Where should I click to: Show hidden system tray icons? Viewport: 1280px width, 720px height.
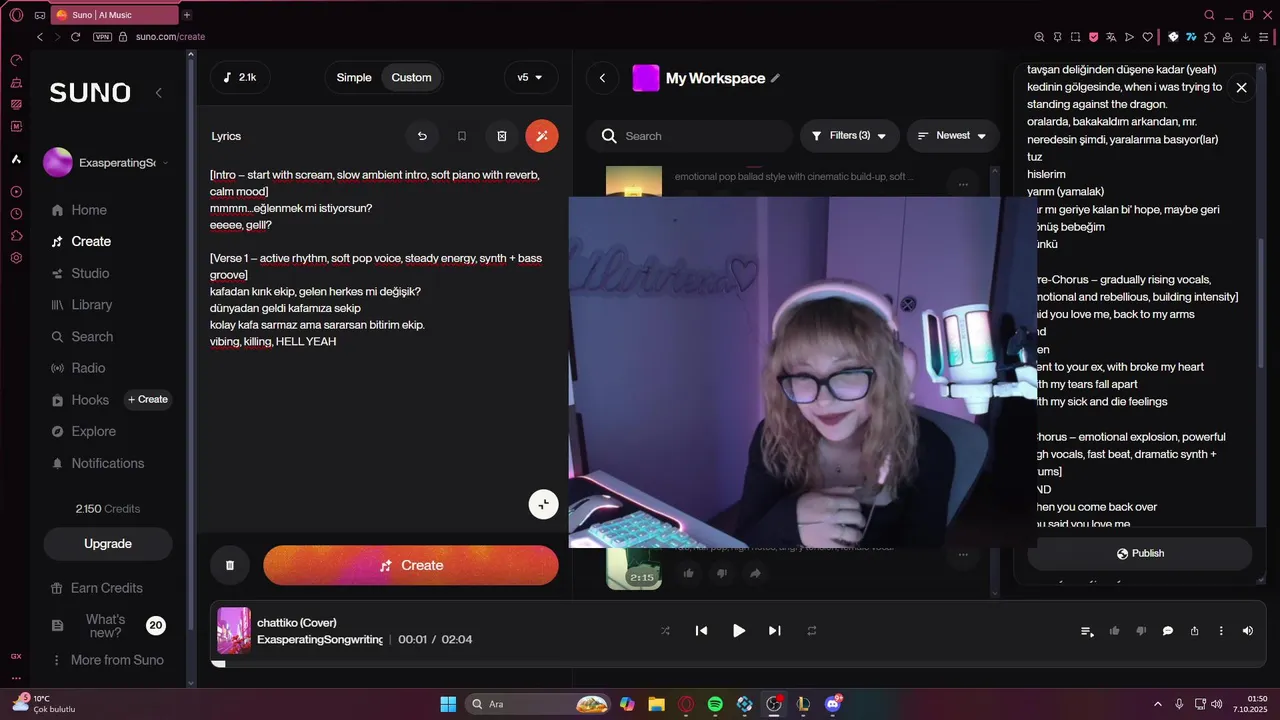click(x=1158, y=704)
